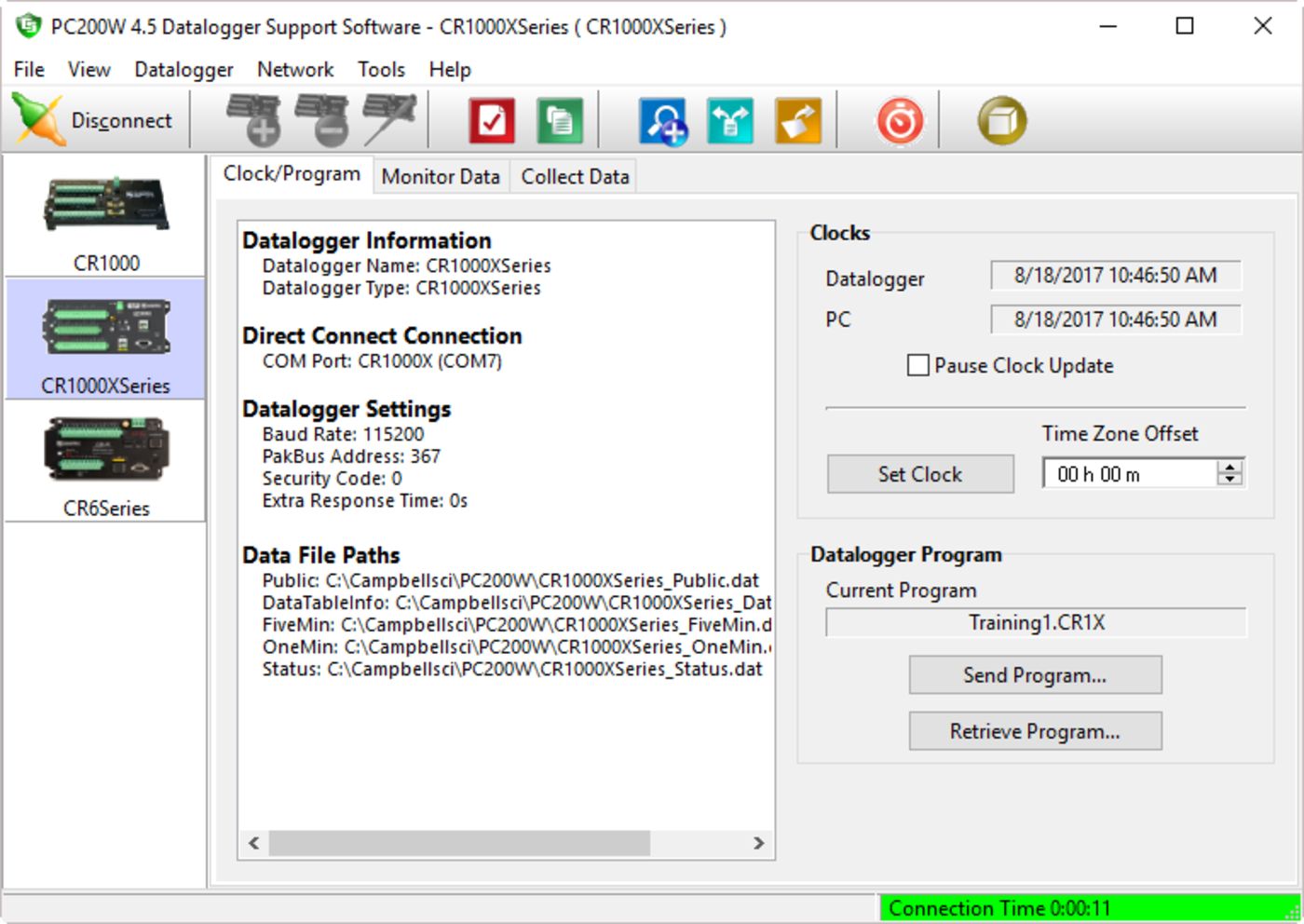Click the gold circular cube icon
1304x924 pixels.
1002,121
